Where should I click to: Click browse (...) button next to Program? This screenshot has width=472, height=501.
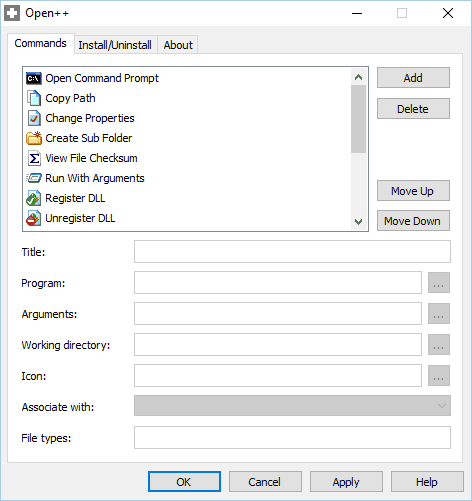click(x=439, y=283)
